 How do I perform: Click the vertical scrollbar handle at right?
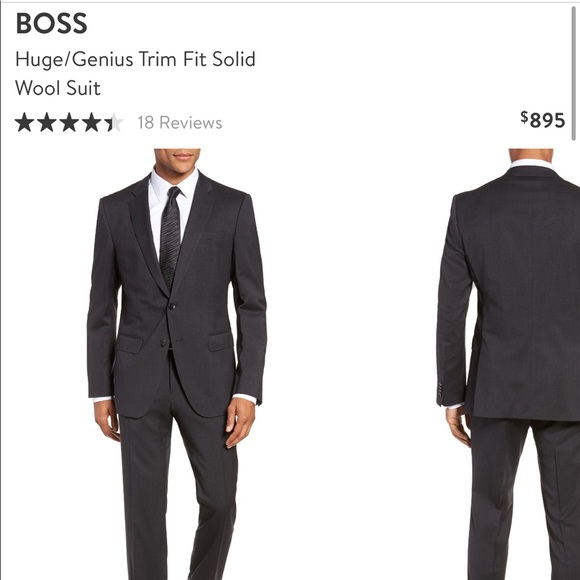(x=574, y=73)
